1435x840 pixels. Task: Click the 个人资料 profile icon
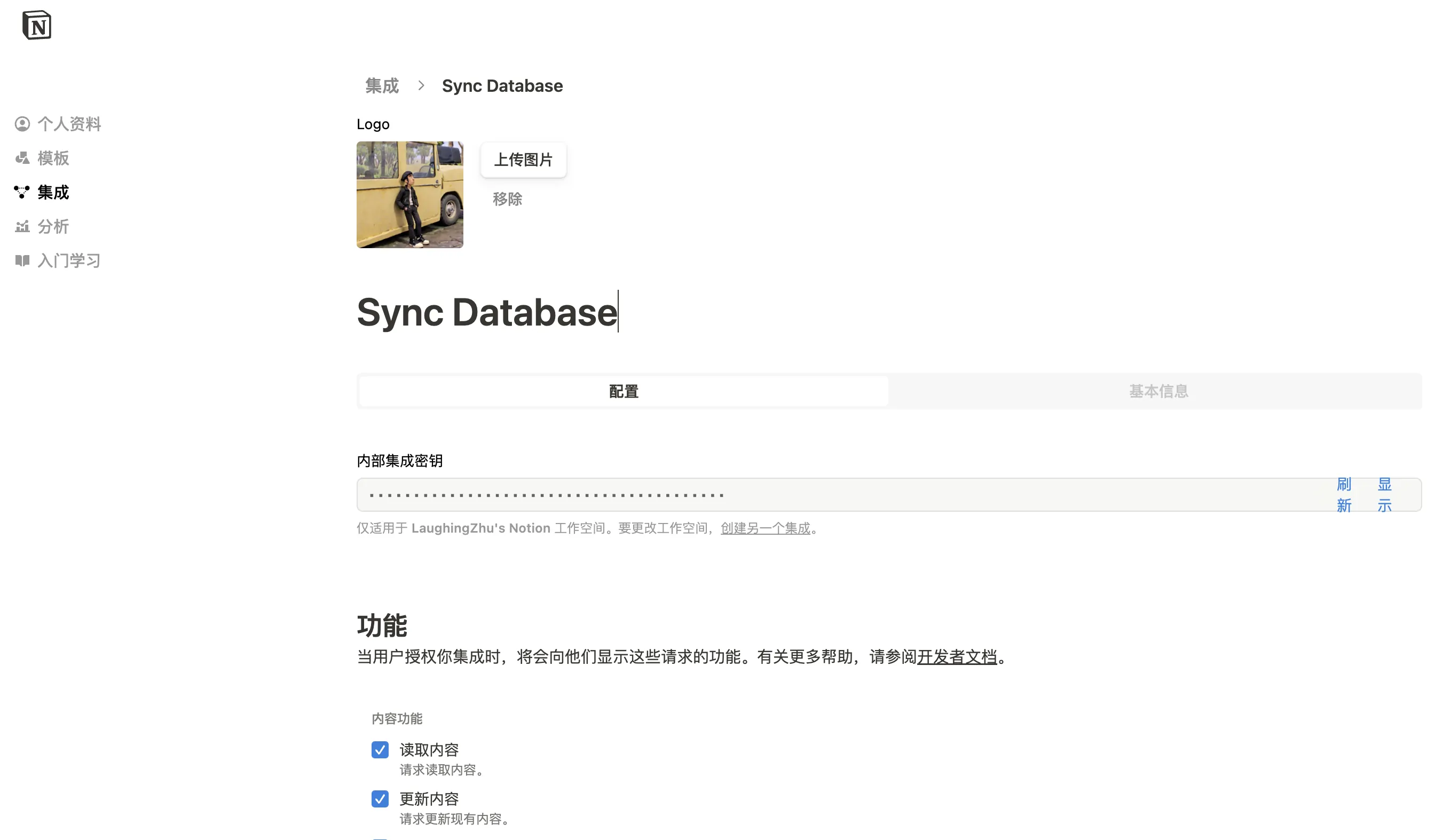click(x=22, y=124)
